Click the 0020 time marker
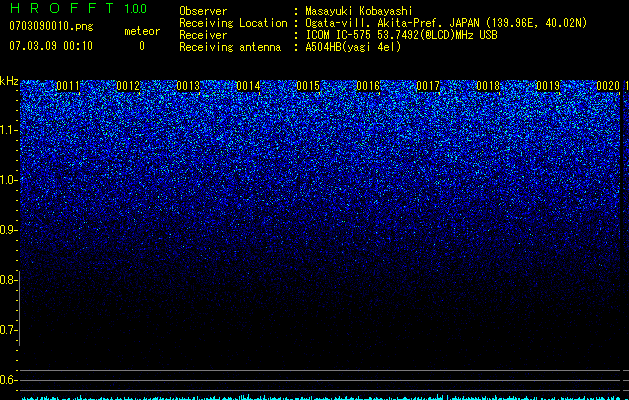Viewport: 629px width, 400px height. coord(608,86)
